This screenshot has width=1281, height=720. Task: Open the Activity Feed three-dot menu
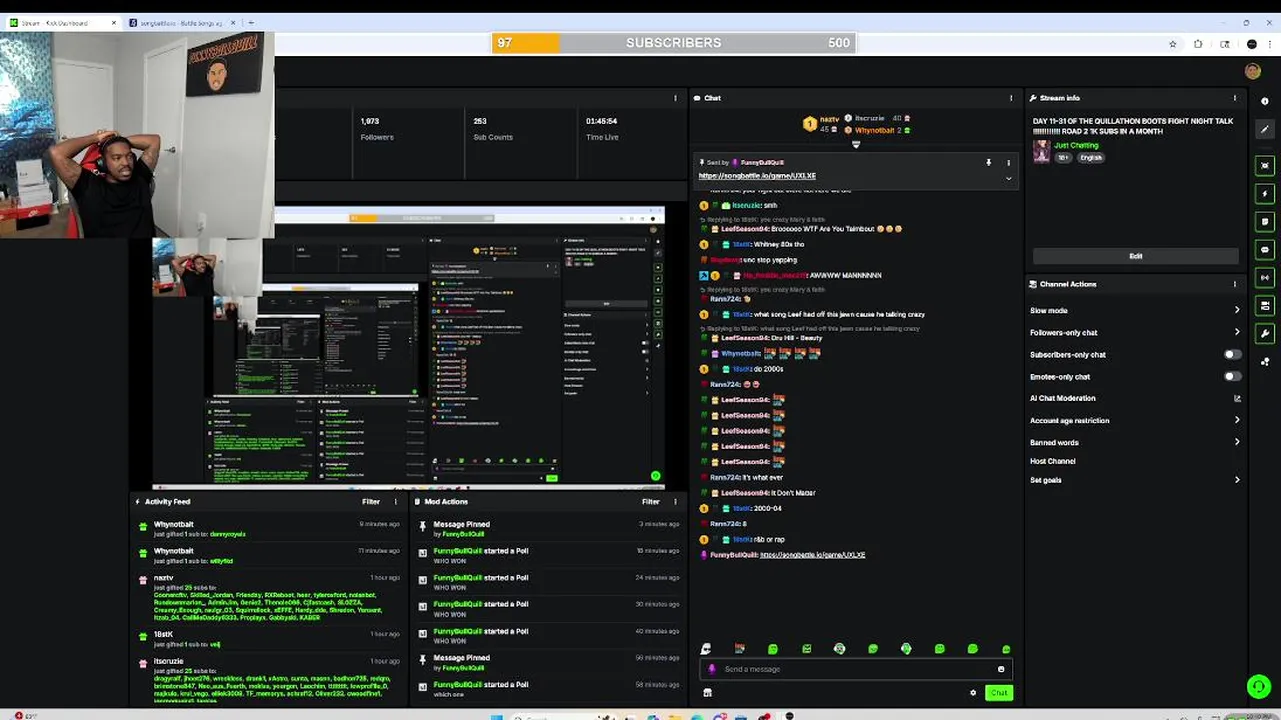[x=396, y=502]
